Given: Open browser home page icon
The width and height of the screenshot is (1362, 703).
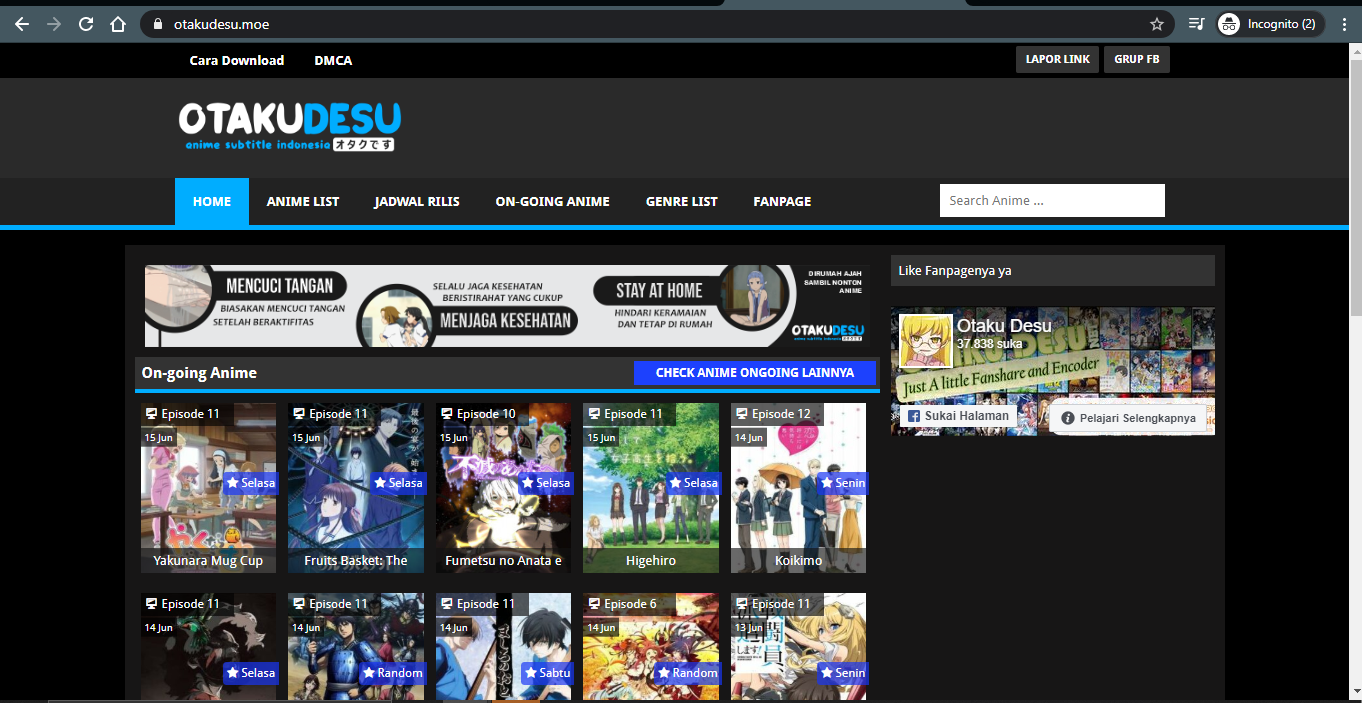Looking at the screenshot, I should point(118,24).
